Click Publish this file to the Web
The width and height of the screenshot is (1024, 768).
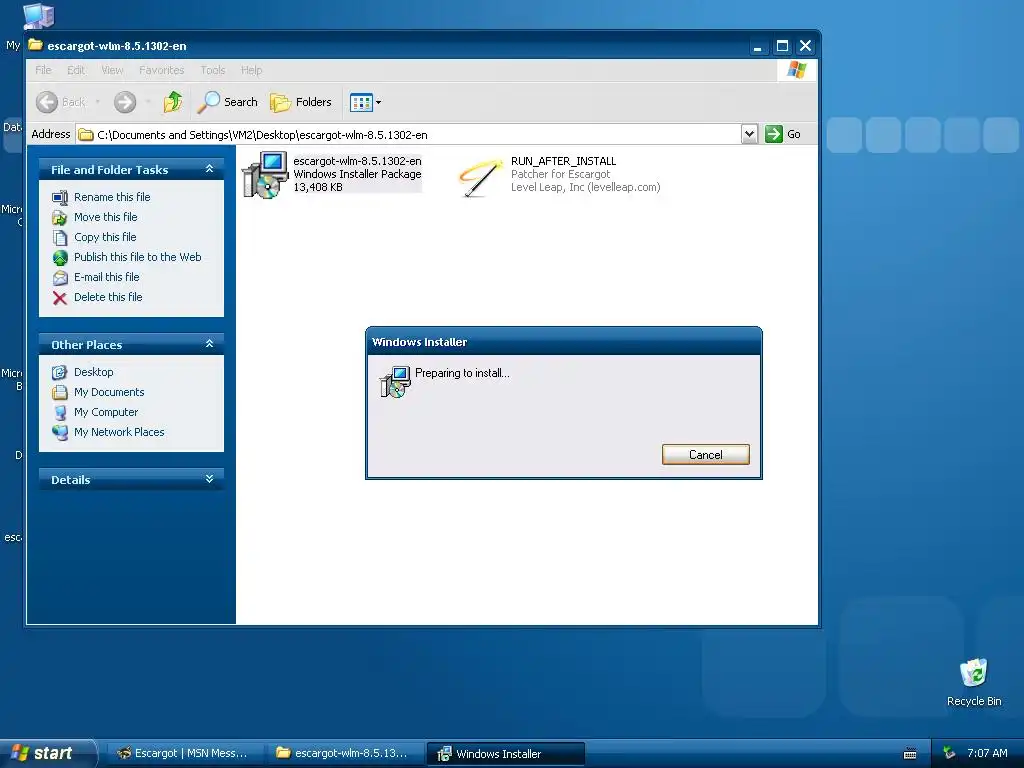point(137,257)
